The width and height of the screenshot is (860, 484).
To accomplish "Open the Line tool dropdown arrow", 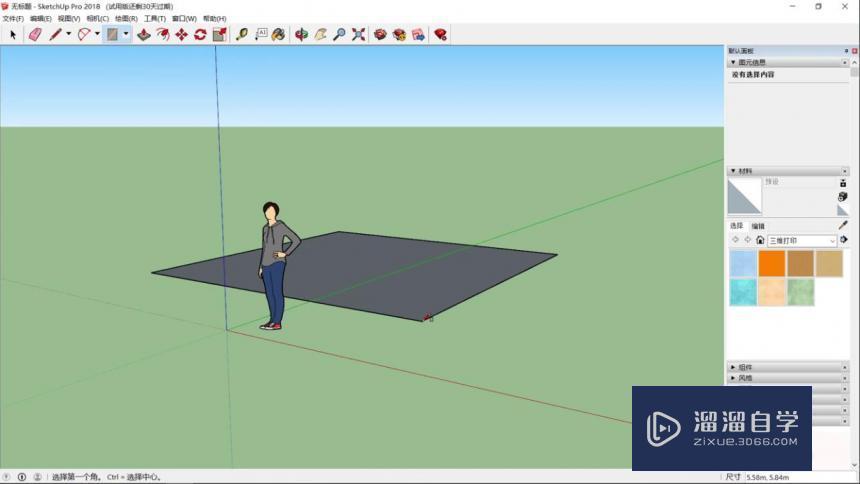I will point(69,34).
